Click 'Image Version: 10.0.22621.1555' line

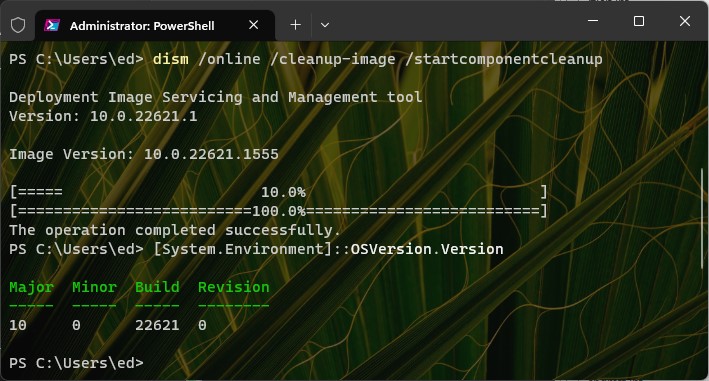point(144,155)
